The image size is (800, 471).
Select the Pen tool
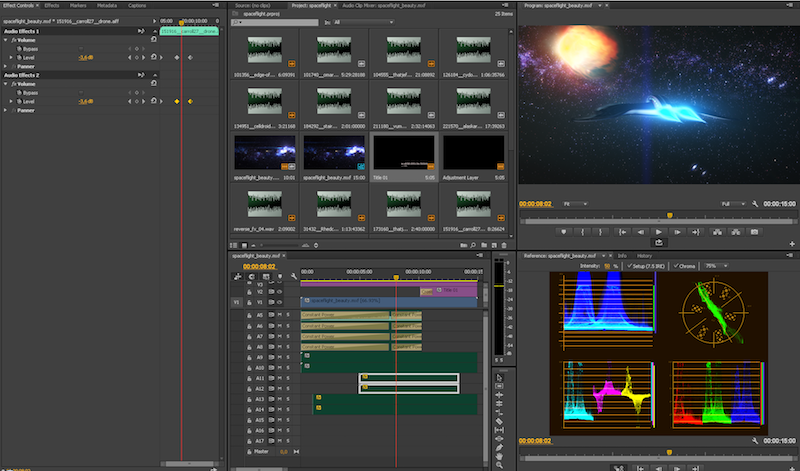click(x=499, y=448)
